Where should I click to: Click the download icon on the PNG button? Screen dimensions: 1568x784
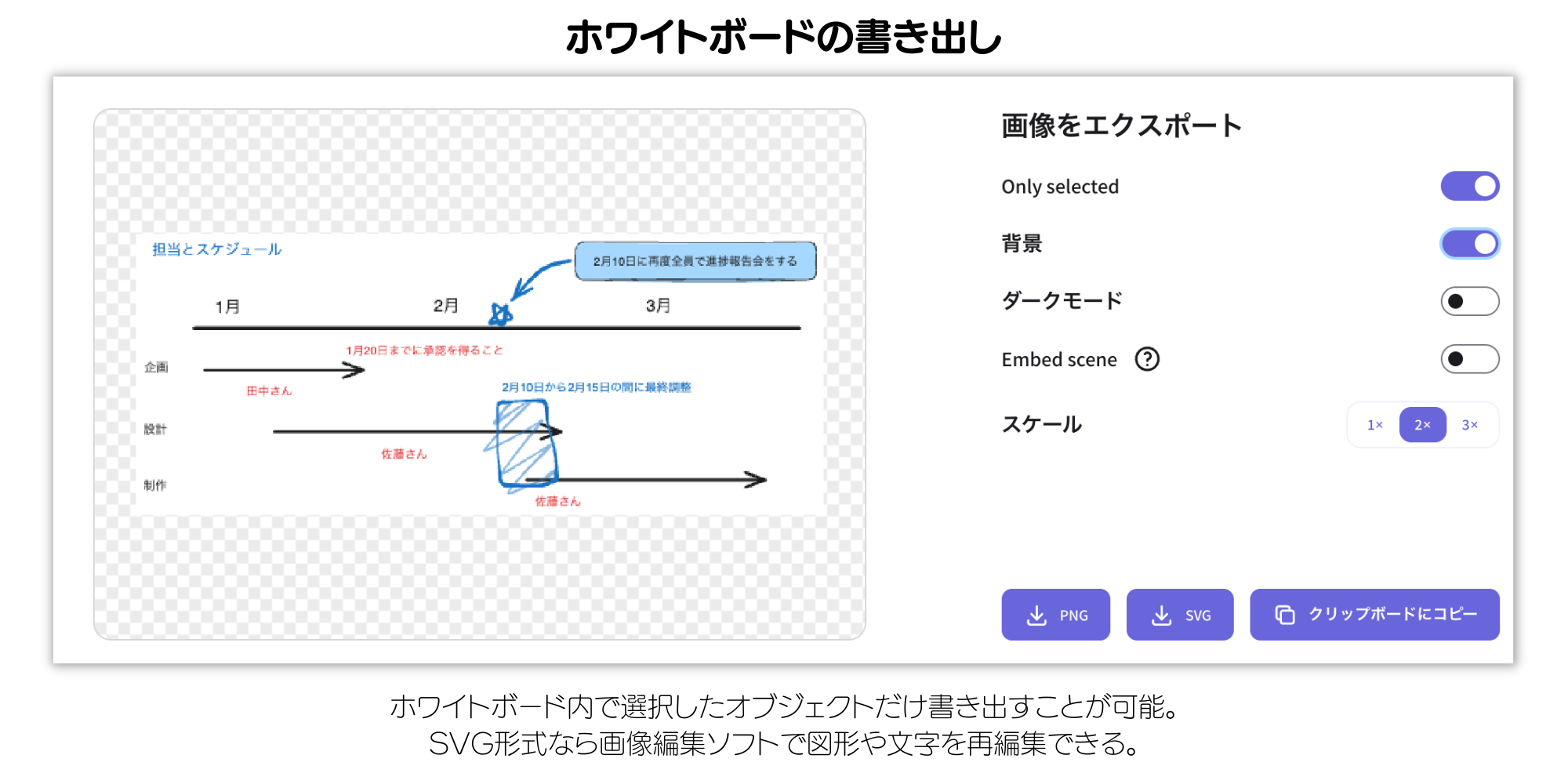click(1036, 615)
